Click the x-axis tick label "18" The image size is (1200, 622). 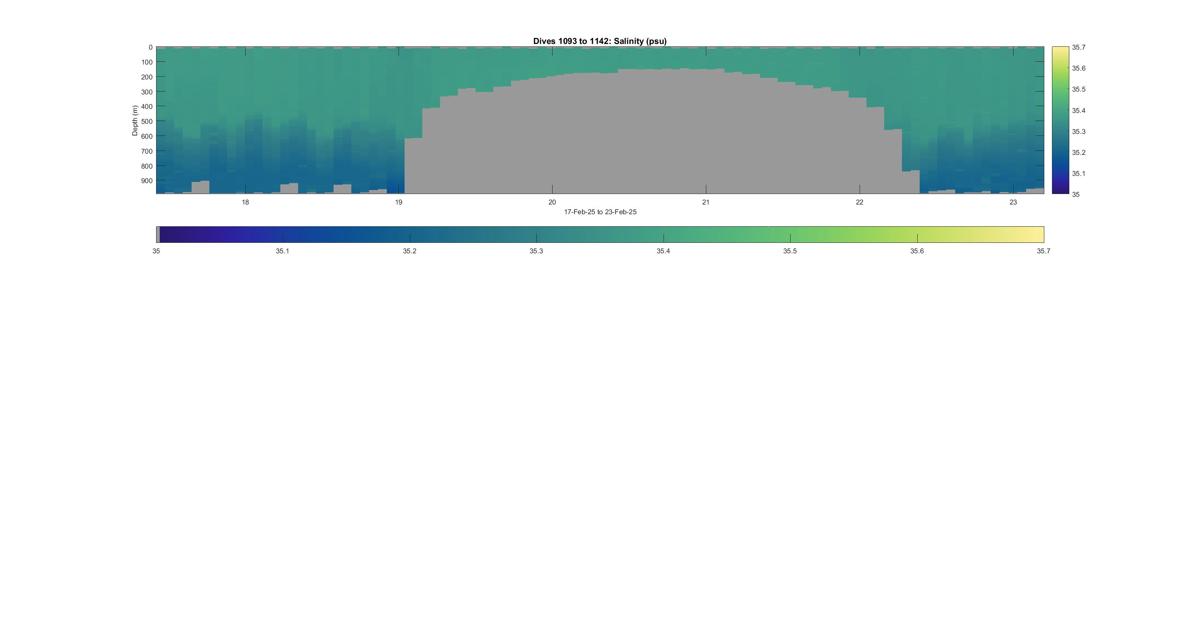tap(245, 202)
